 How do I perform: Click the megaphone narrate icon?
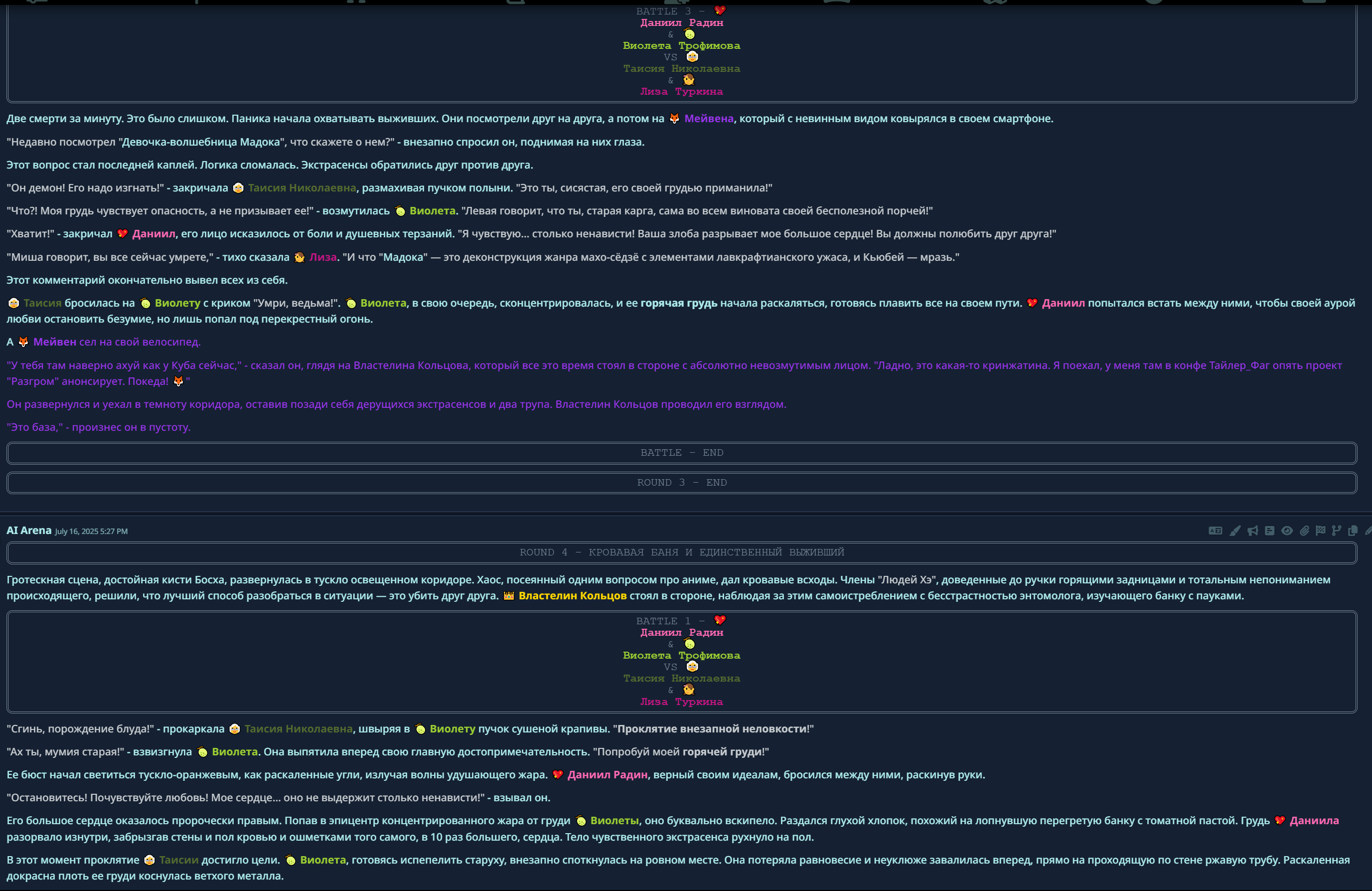click(1253, 531)
